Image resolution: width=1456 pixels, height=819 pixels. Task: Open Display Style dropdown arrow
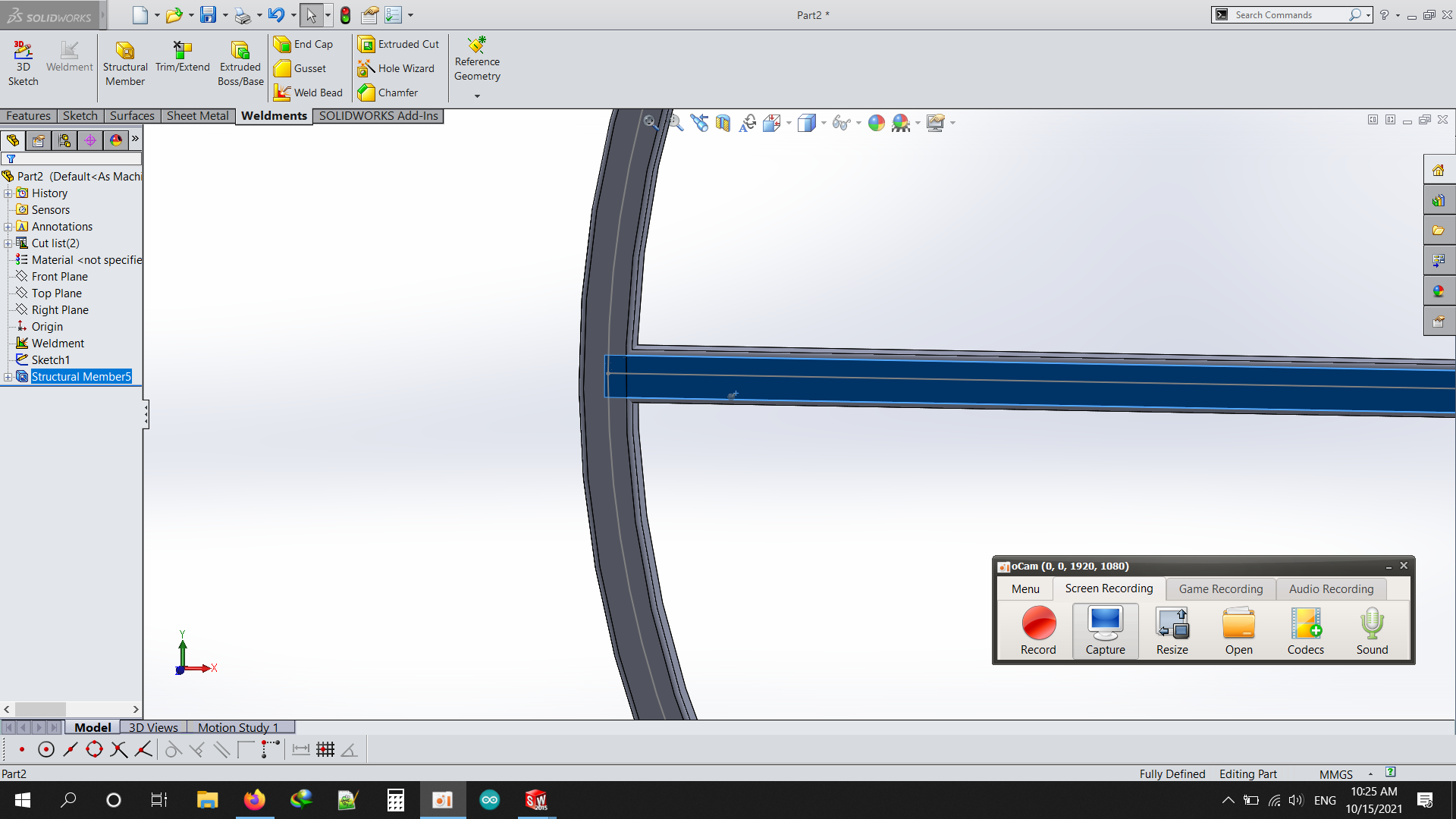click(x=824, y=123)
